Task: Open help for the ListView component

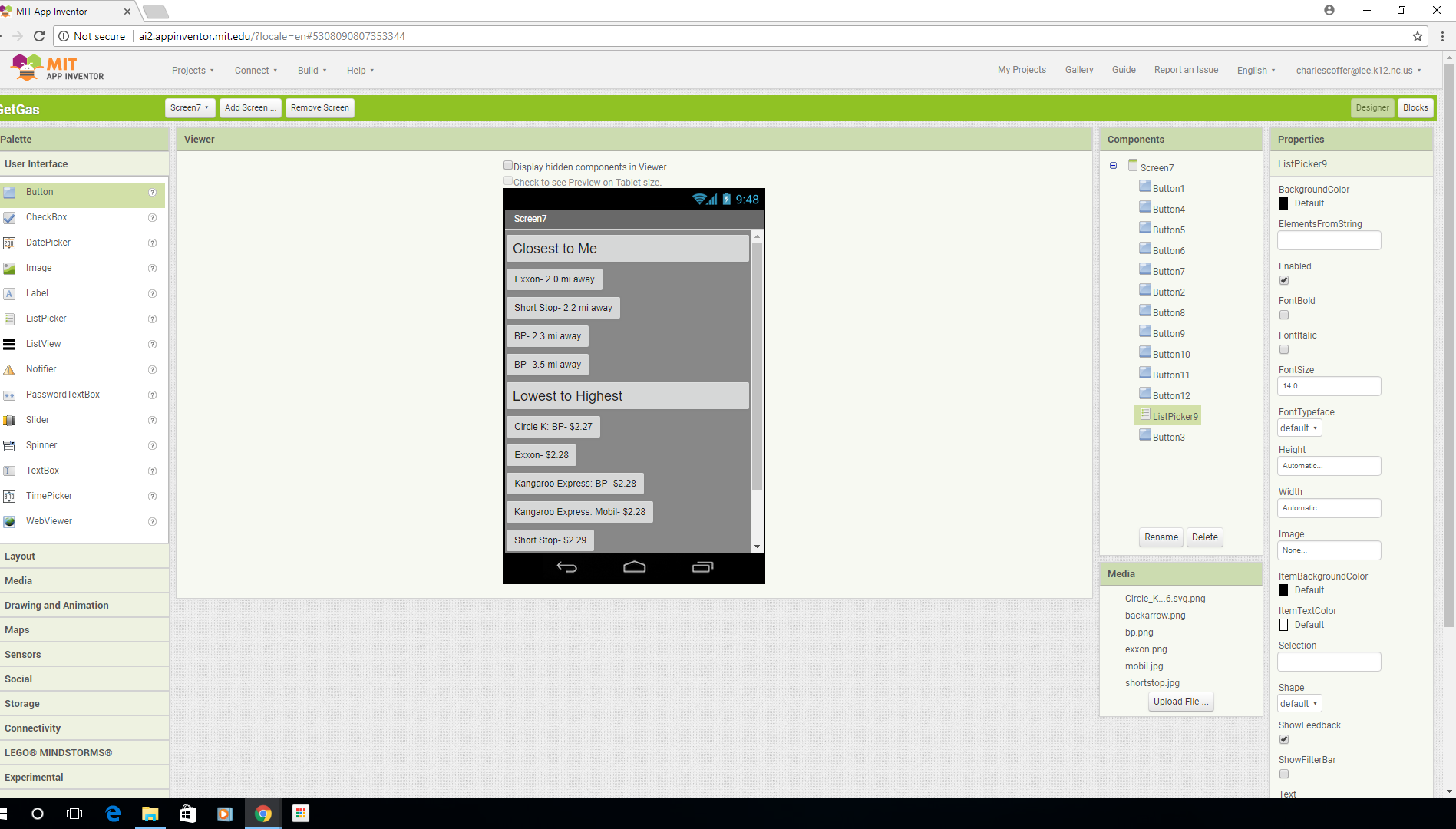Action: [x=152, y=345]
